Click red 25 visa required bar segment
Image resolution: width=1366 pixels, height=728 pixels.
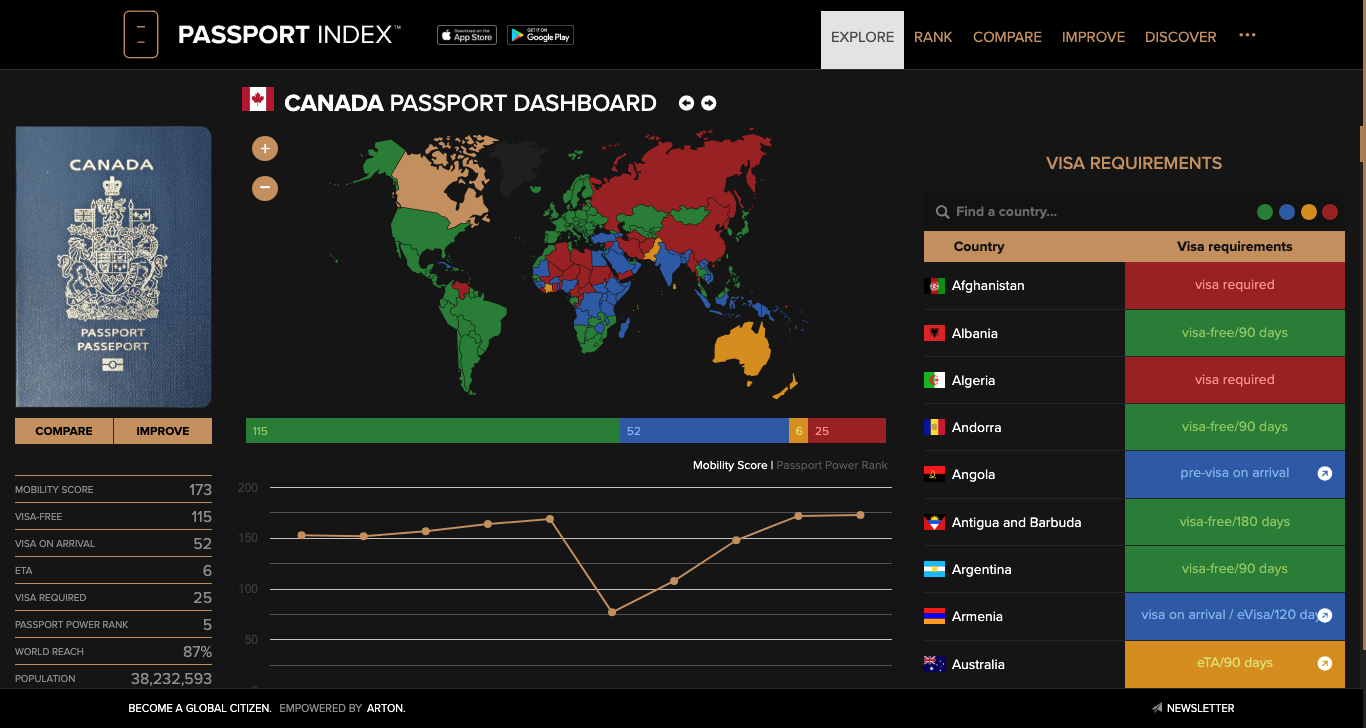[847, 431]
